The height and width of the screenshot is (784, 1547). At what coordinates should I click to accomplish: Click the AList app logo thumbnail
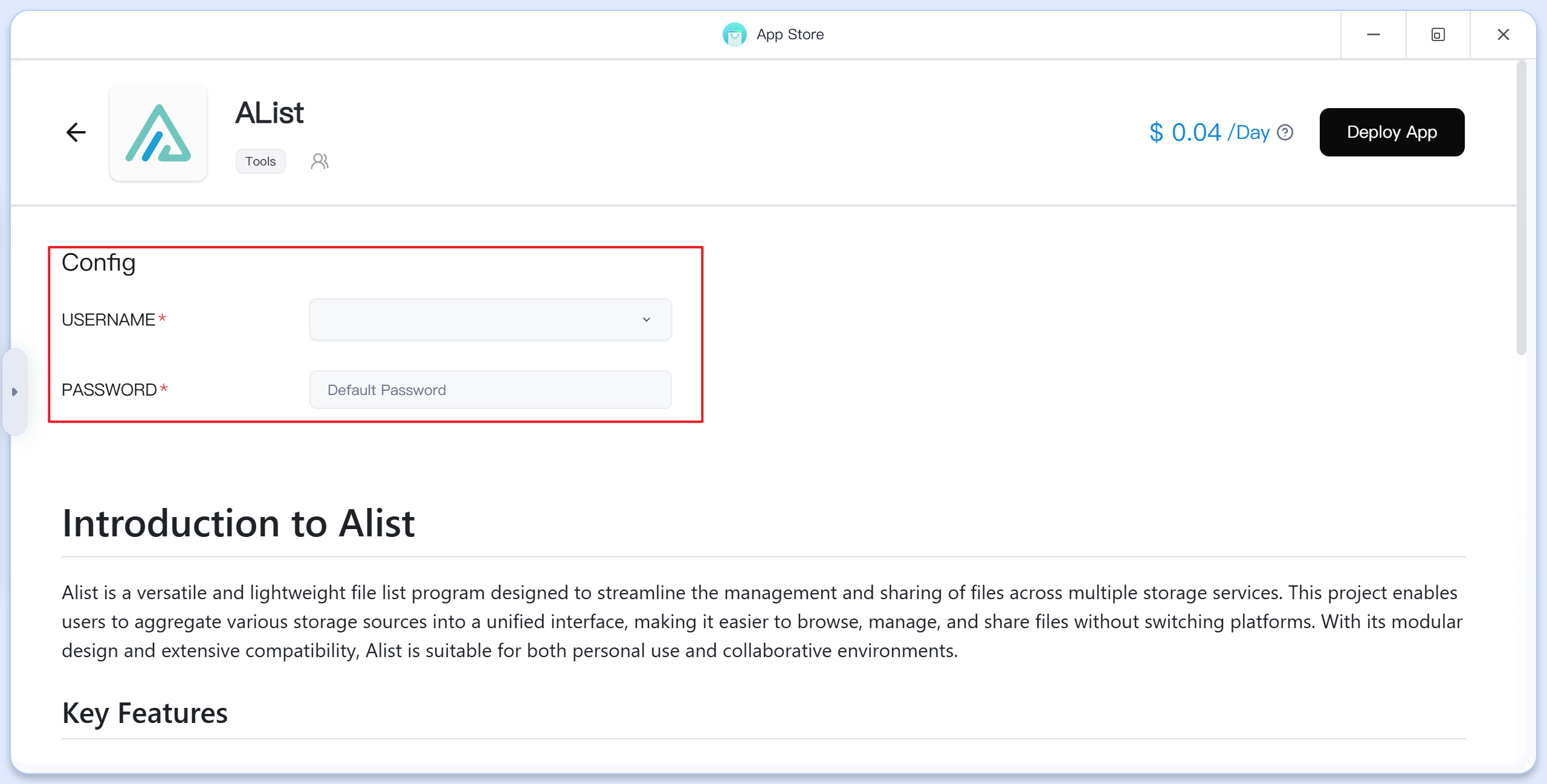click(158, 132)
